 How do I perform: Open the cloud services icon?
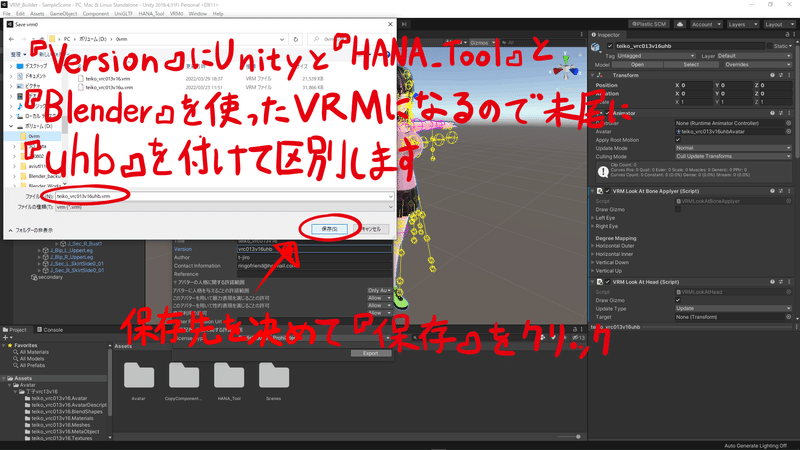pyautogui.click(x=680, y=24)
